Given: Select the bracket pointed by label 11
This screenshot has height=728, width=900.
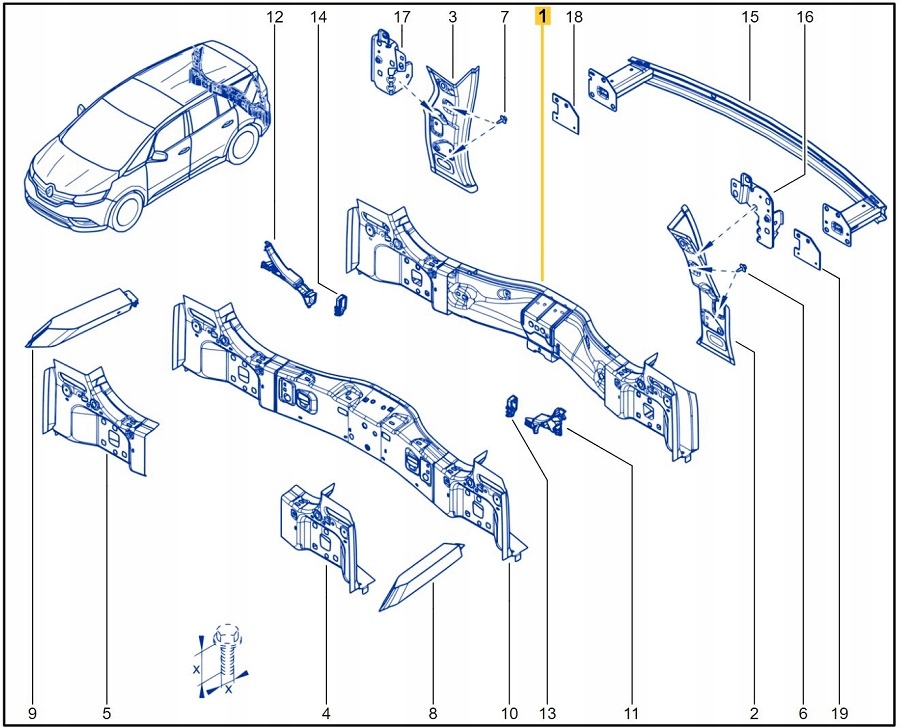Looking at the screenshot, I should 546,420.
